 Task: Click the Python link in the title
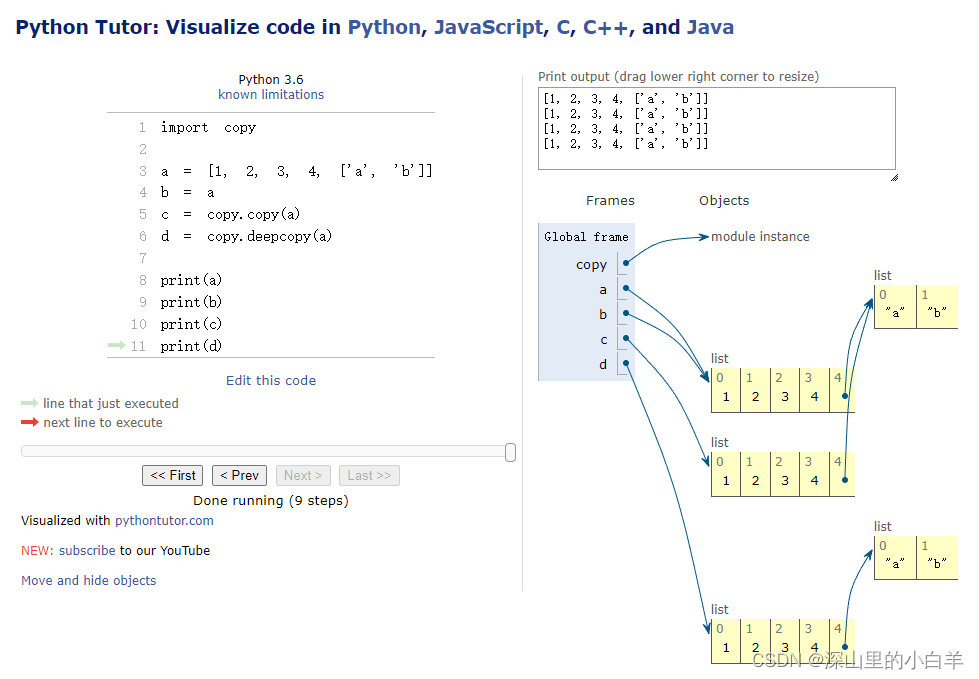[384, 27]
